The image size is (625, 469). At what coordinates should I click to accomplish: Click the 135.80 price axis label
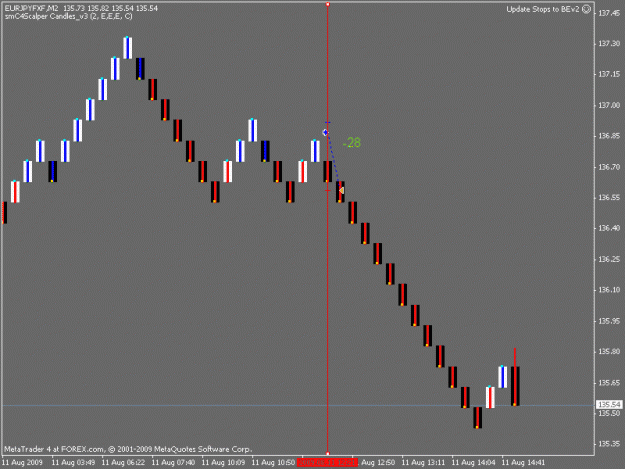609,352
